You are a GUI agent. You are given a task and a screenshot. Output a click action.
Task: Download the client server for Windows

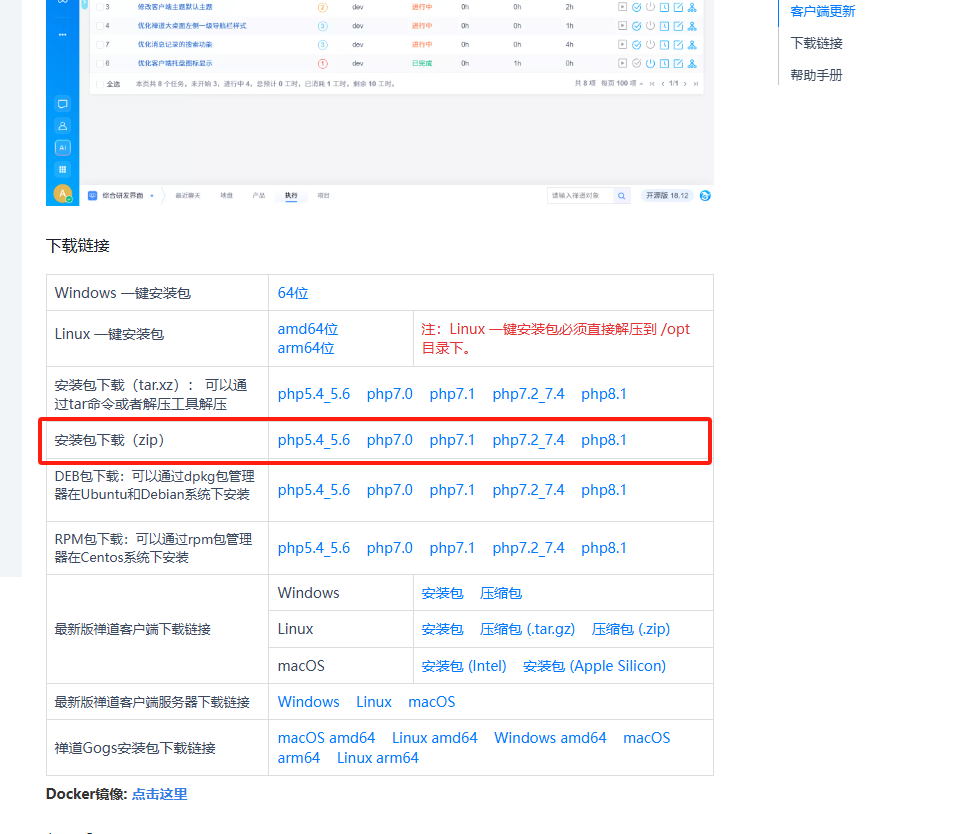point(309,702)
